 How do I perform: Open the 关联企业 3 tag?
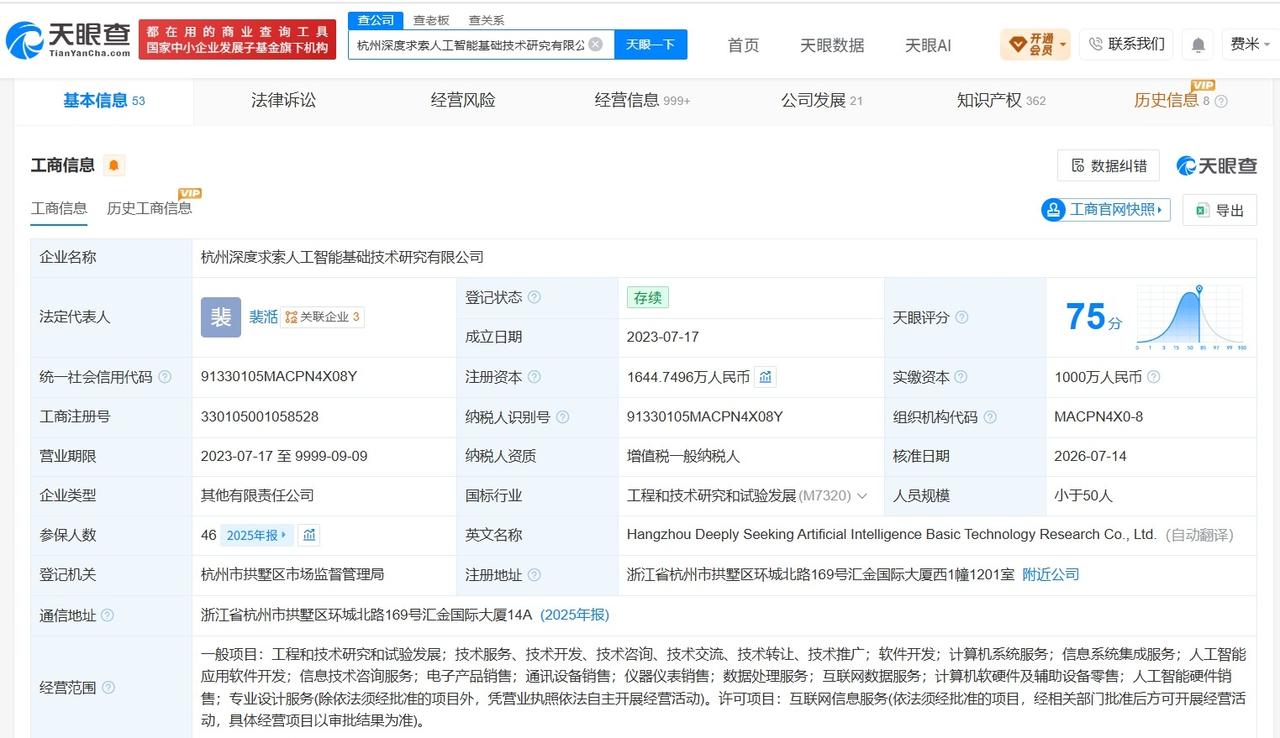click(x=322, y=317)
